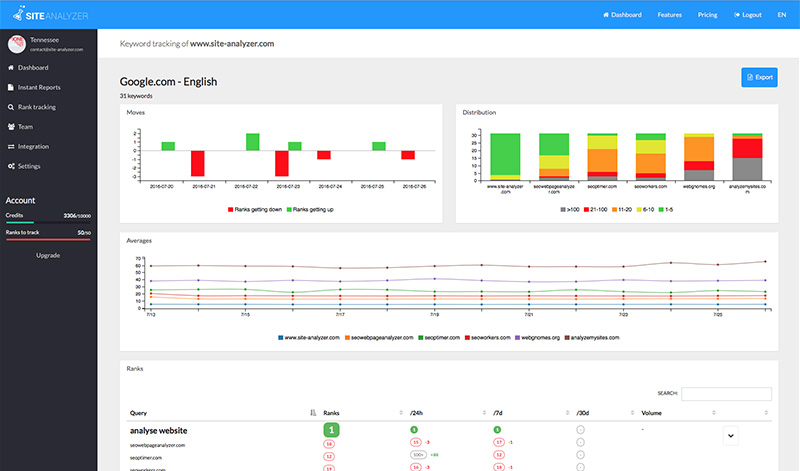
Task: Open the Team section people icon
Action: coord(11,127)
